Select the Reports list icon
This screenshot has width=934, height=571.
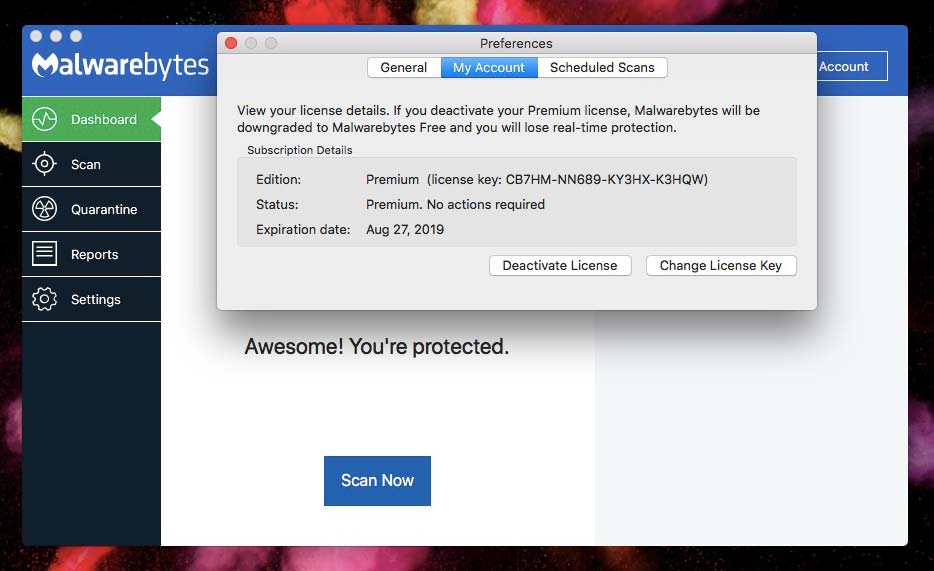pos(45,254)
